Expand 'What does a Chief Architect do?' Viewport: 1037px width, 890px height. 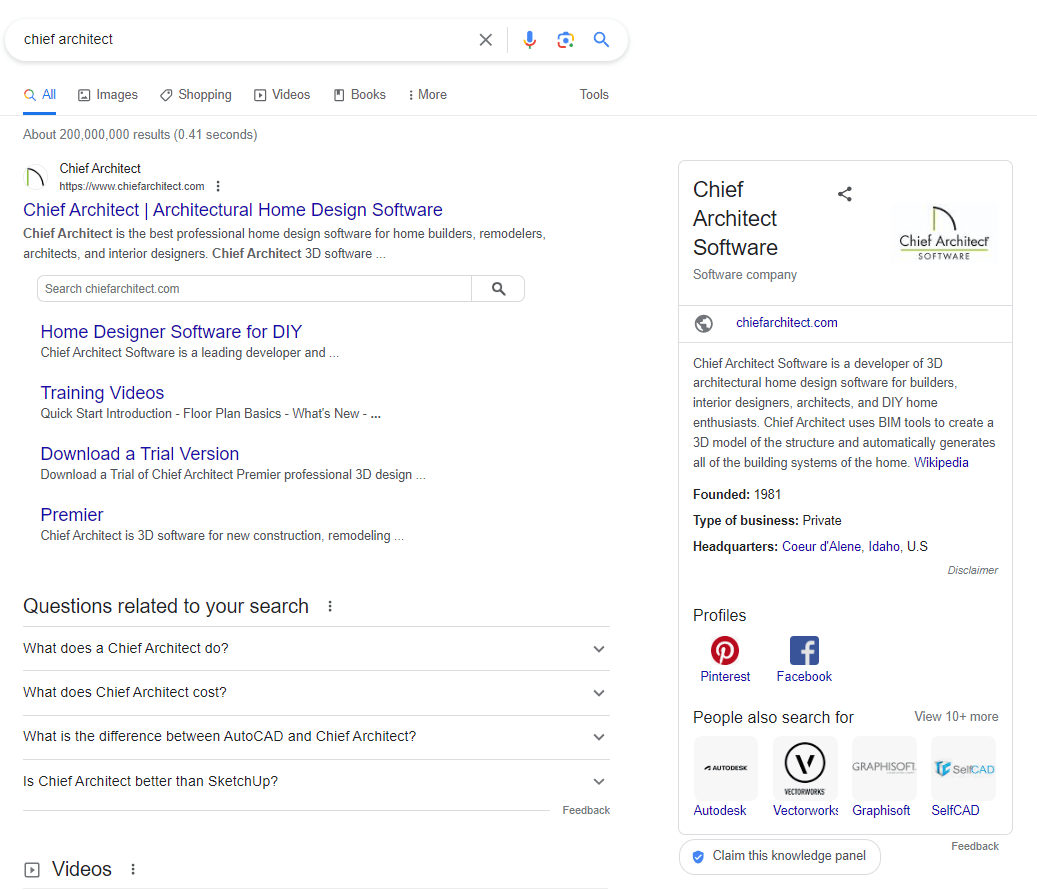[x=316, y=649]
